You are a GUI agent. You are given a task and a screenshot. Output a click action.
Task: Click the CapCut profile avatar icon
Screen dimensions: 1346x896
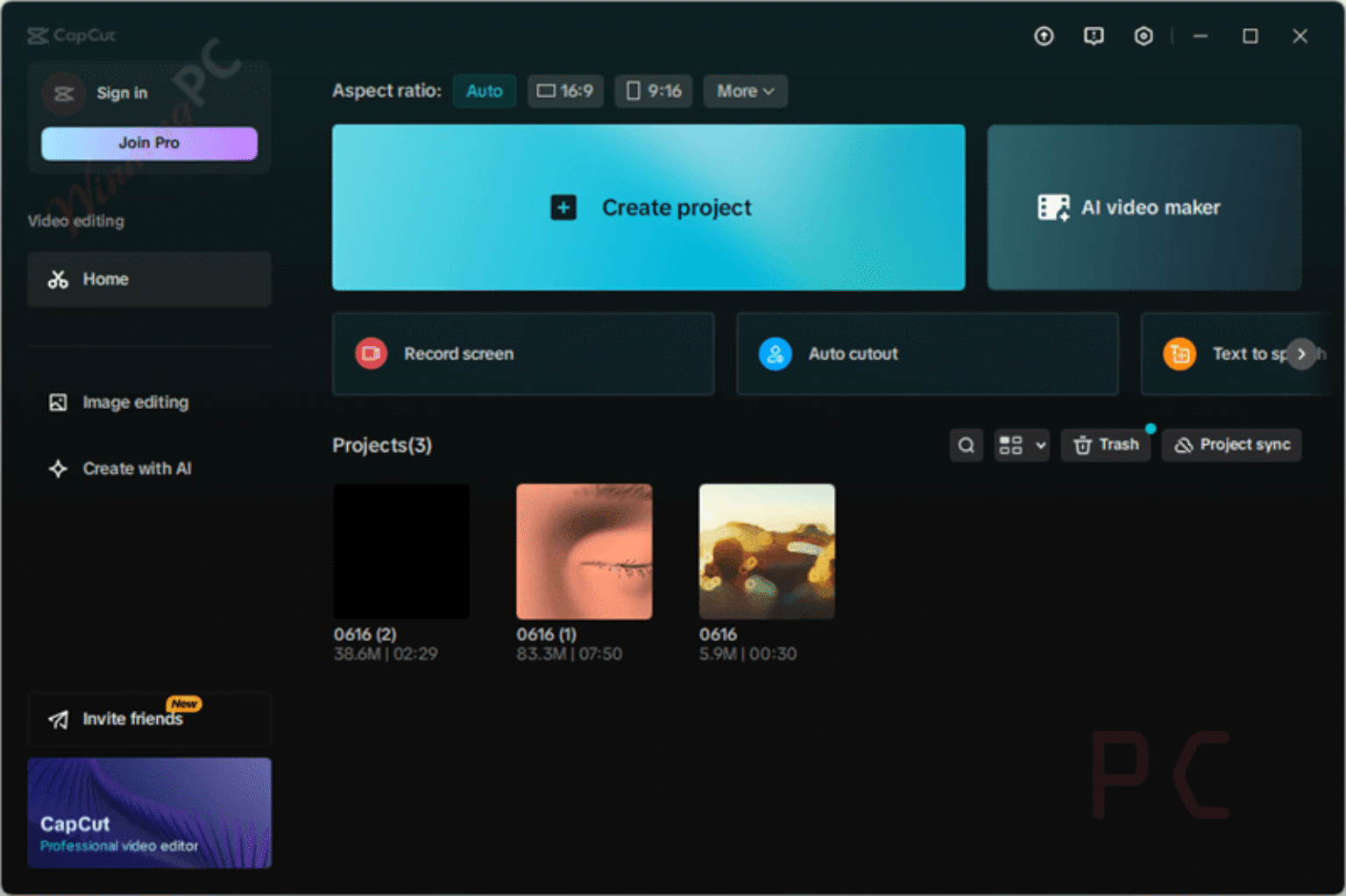click(x=64, y=93)
